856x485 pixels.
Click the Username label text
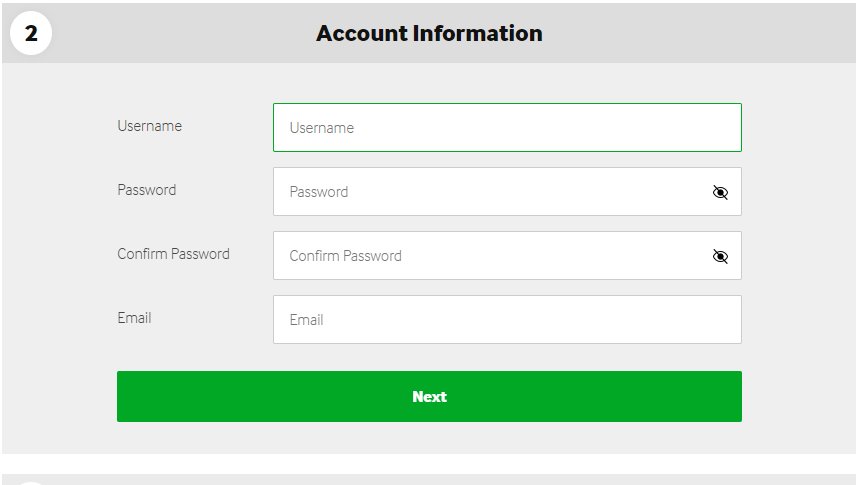click(x=150, y=126)
